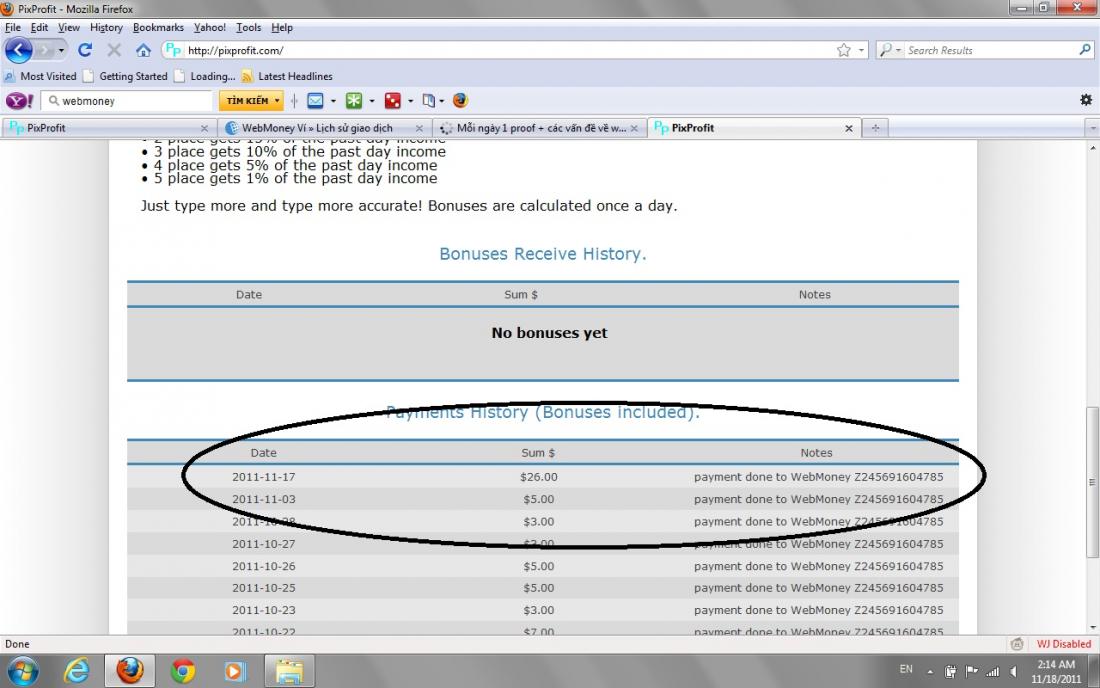Launch Internet Explorer from taskbar

coord(76,672)
